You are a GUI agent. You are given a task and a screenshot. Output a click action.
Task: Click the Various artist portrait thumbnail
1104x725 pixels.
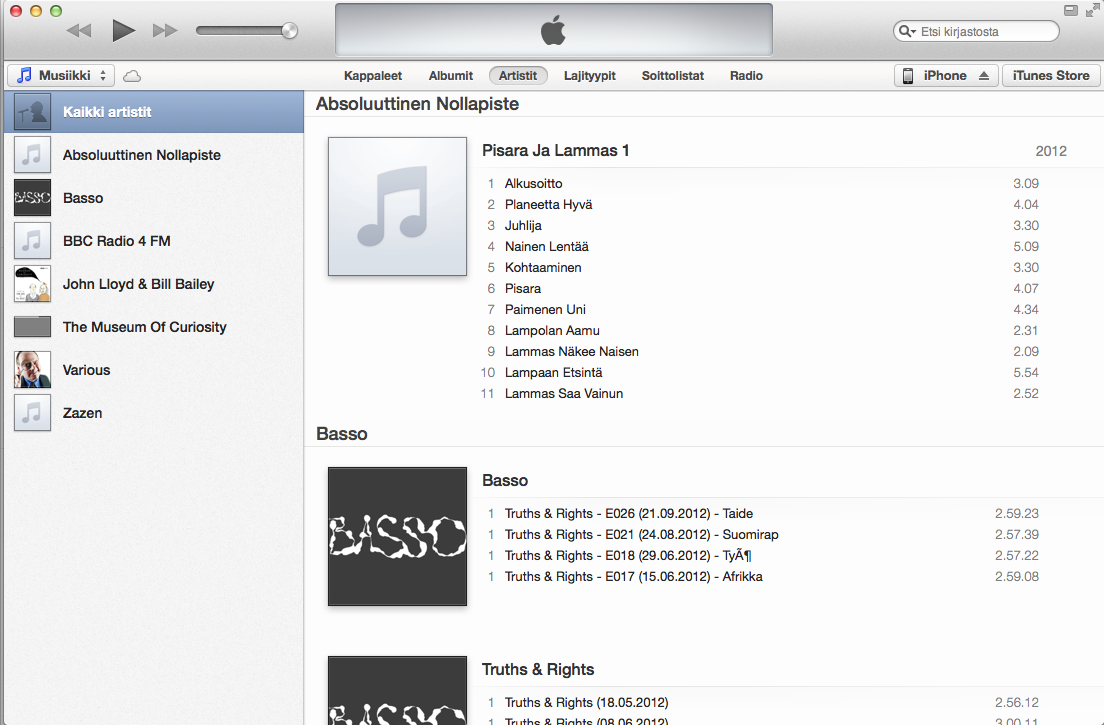pos(32,370)
